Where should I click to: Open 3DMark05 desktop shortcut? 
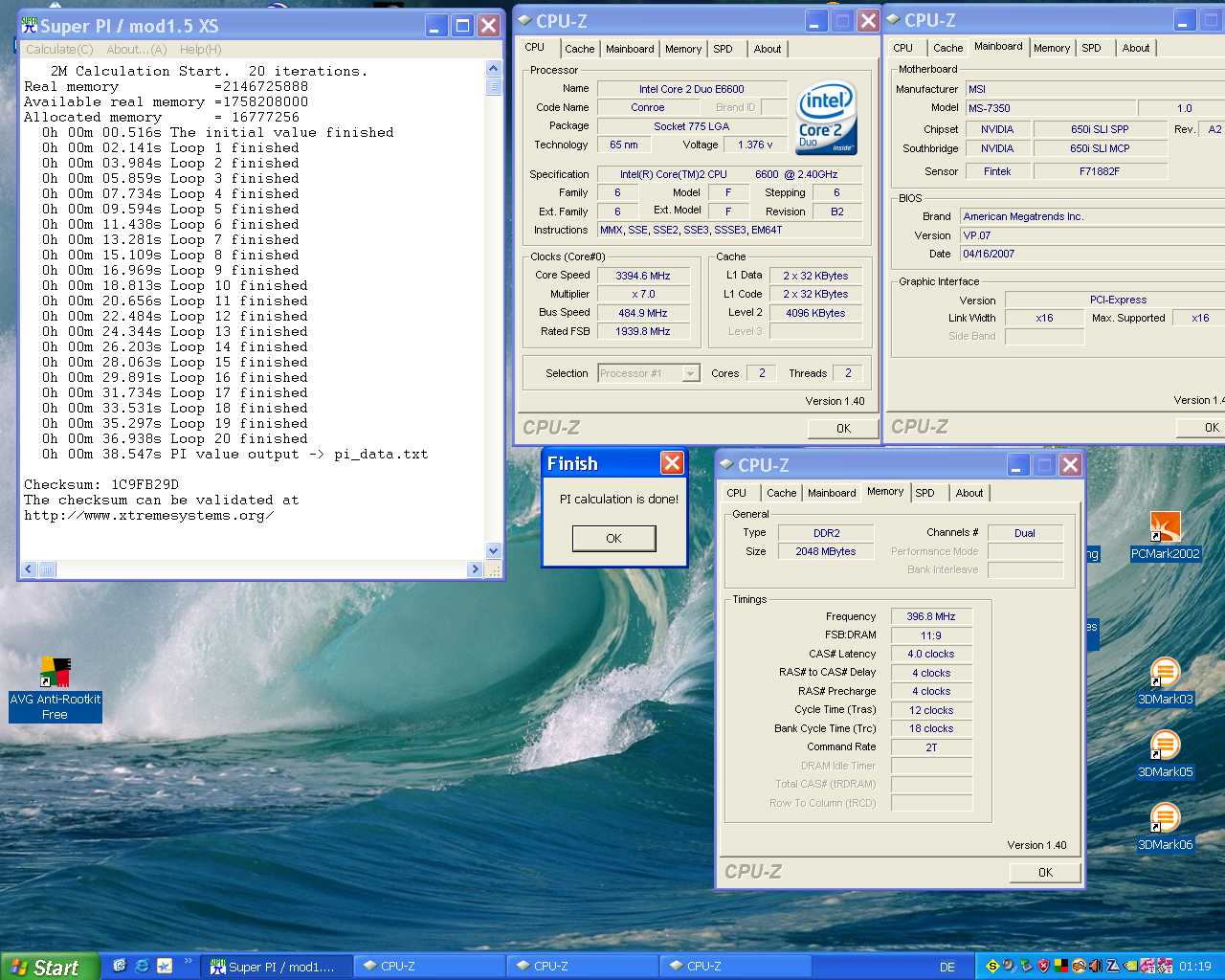[1165, 754]
